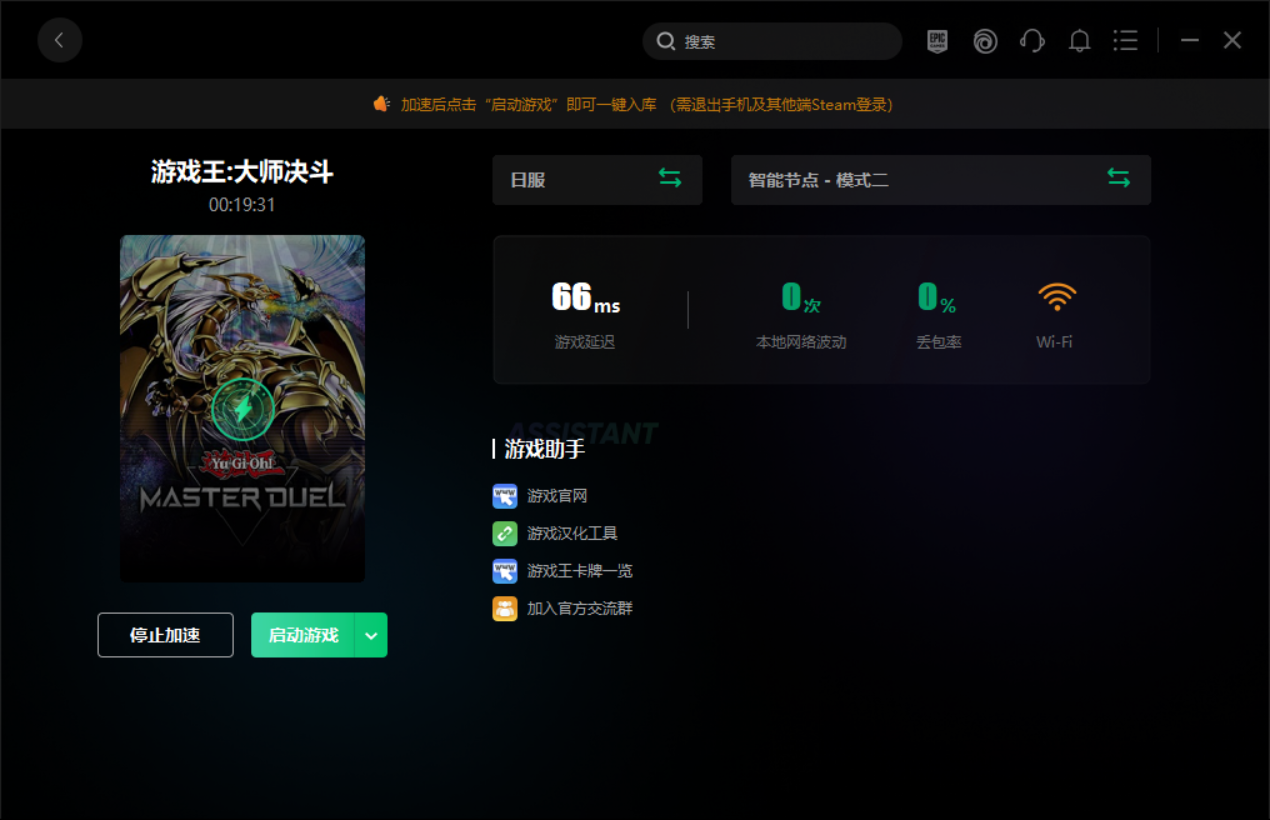1270x820 pixels.
Task: Click the Master Duel cover art
Action: (242, 408)
